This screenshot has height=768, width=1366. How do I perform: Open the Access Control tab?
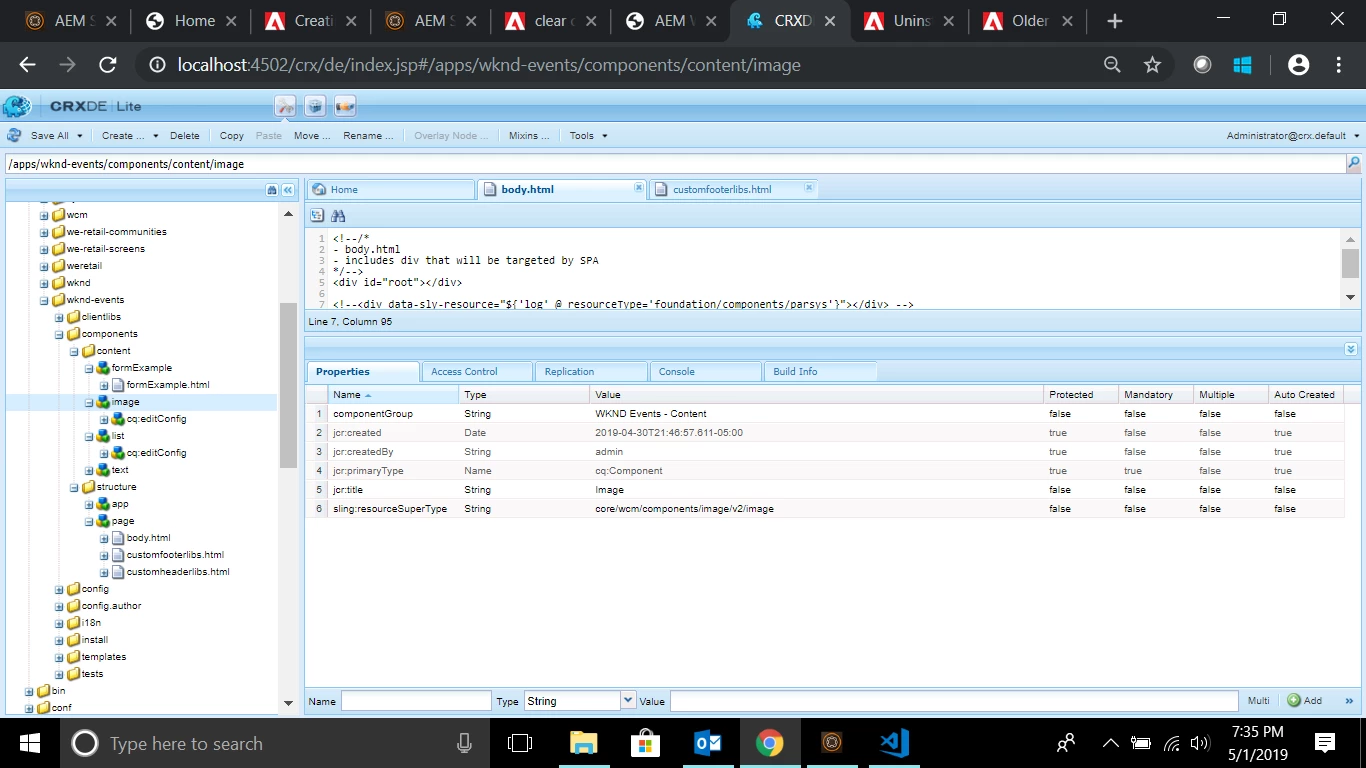477,371
